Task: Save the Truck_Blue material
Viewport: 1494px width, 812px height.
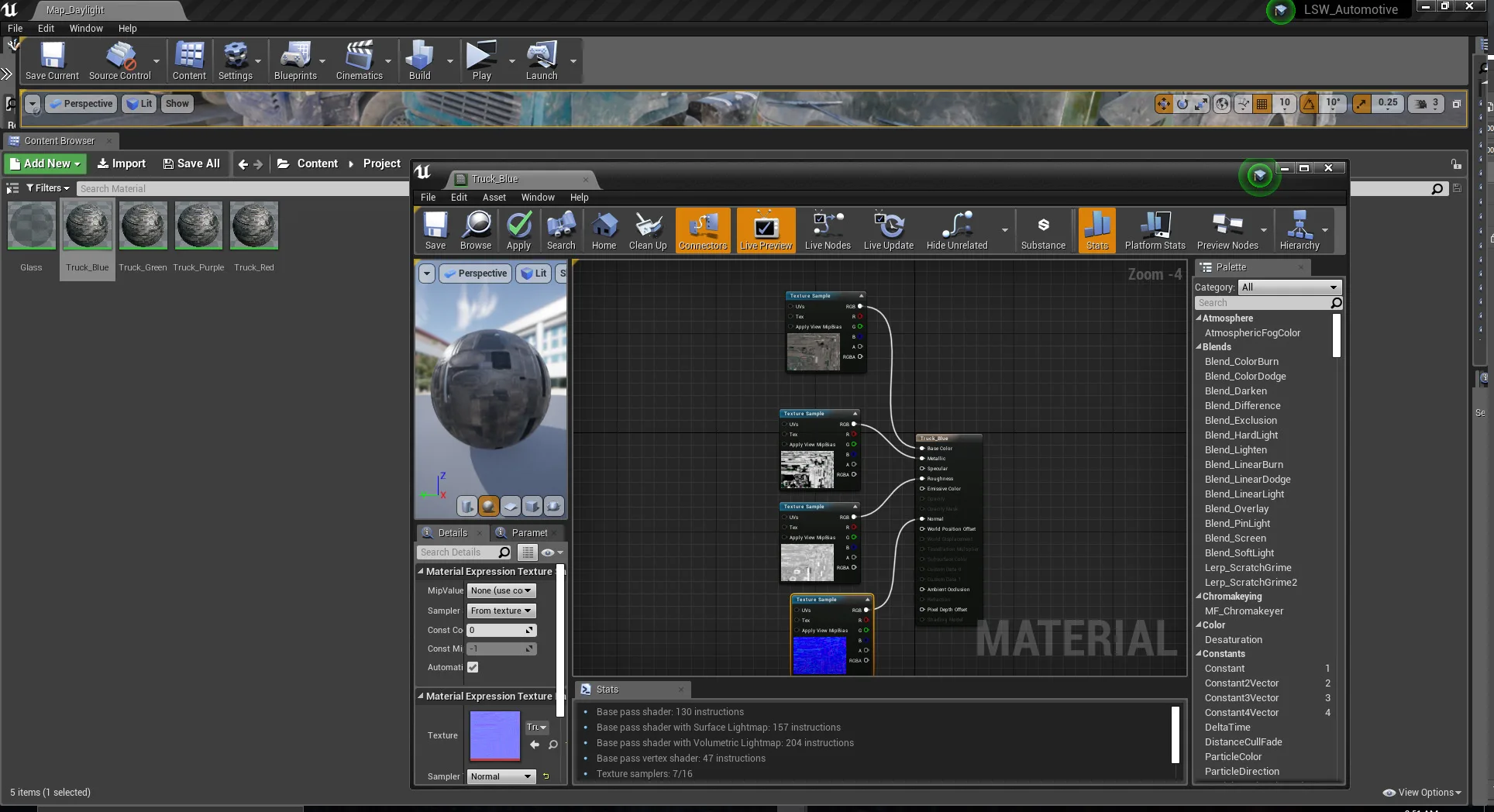Action: point(435,230)
